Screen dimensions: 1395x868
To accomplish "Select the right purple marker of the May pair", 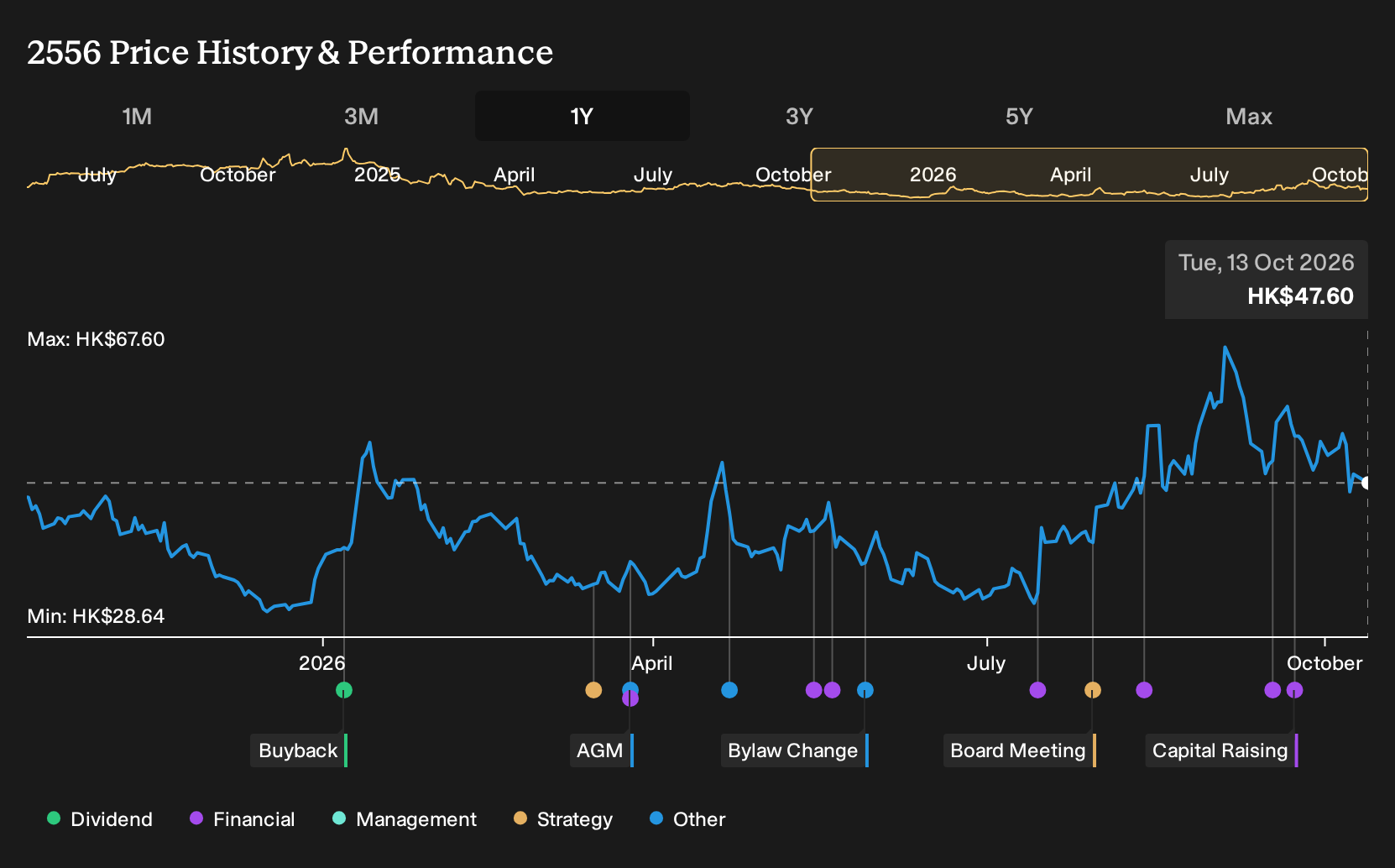I will click(832, 690).
